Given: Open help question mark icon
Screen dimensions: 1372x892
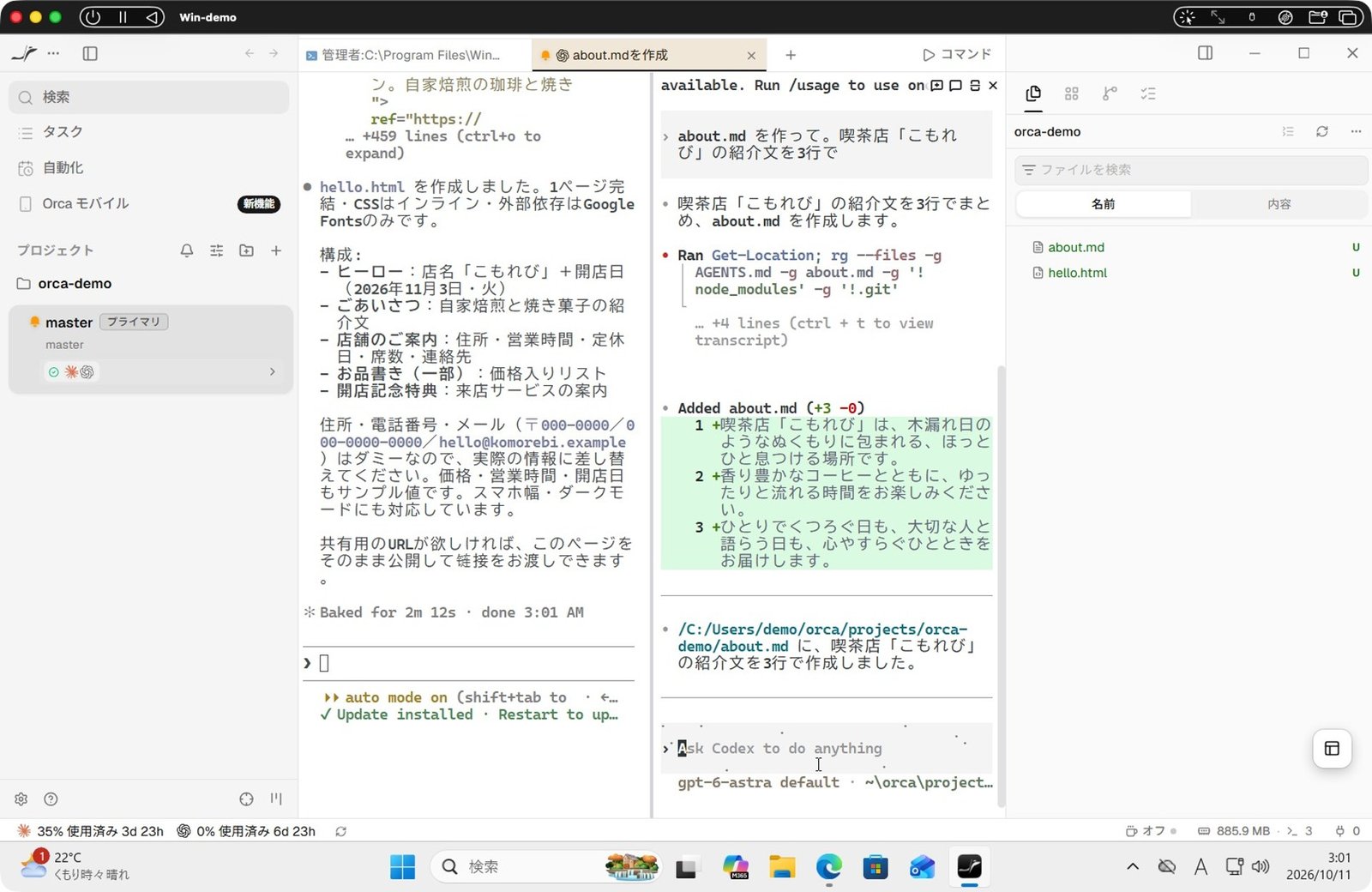Looking at the screenshot, I should click(51, 799).
